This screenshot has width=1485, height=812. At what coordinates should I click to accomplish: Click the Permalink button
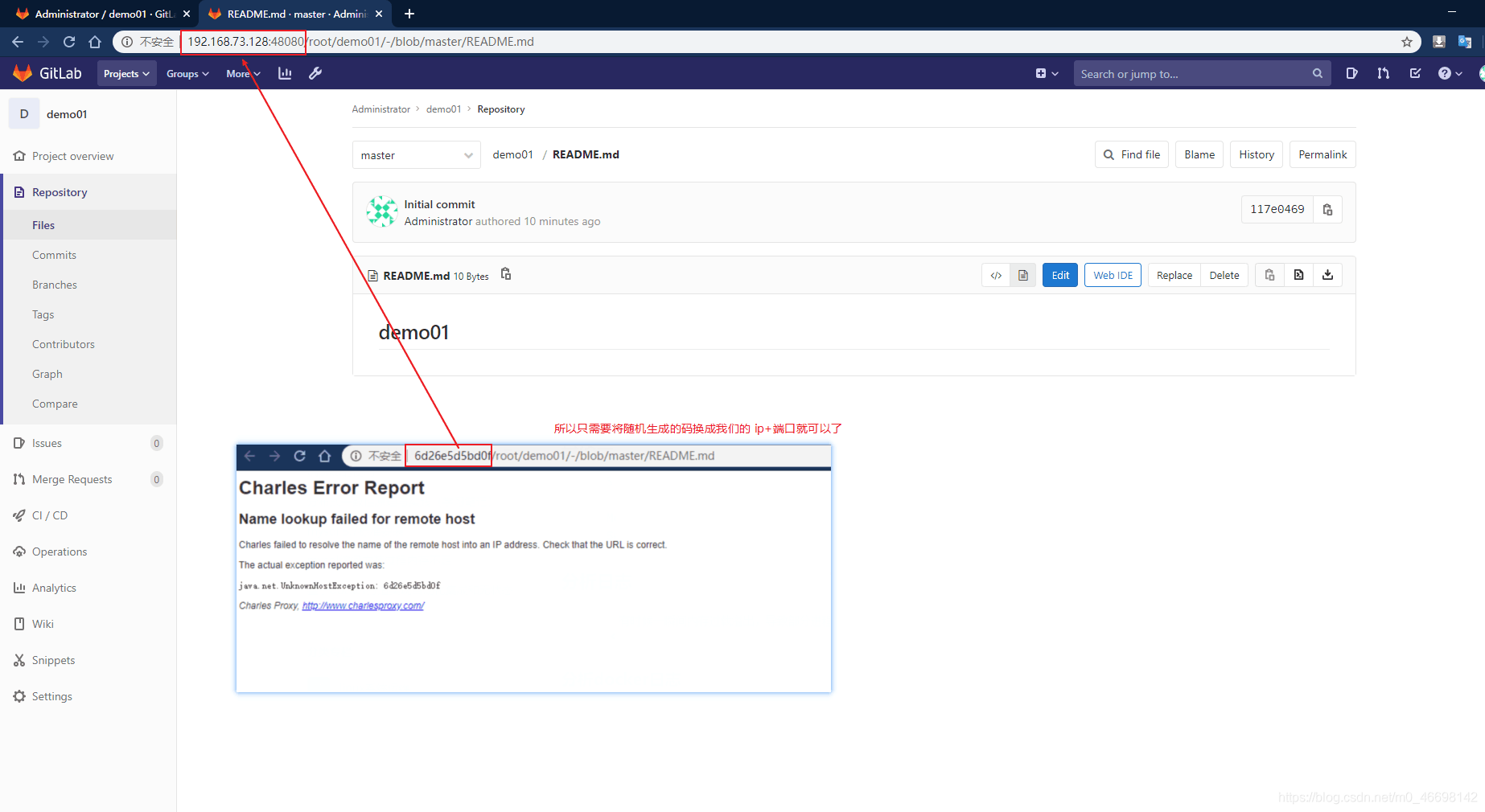point(1323,154)
